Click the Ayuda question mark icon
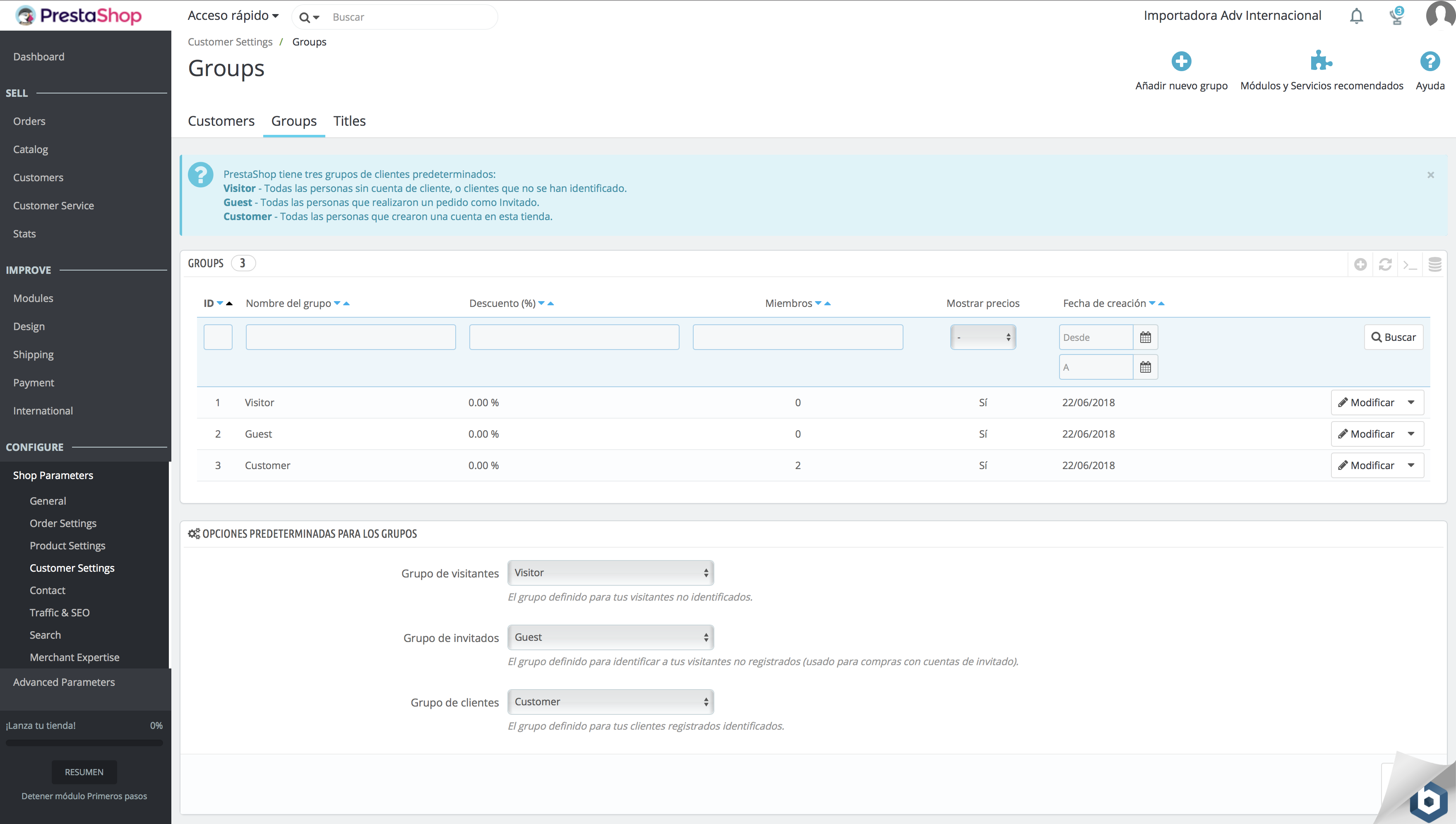This screenshot has width=1456, height=824. pos(1430,61)
